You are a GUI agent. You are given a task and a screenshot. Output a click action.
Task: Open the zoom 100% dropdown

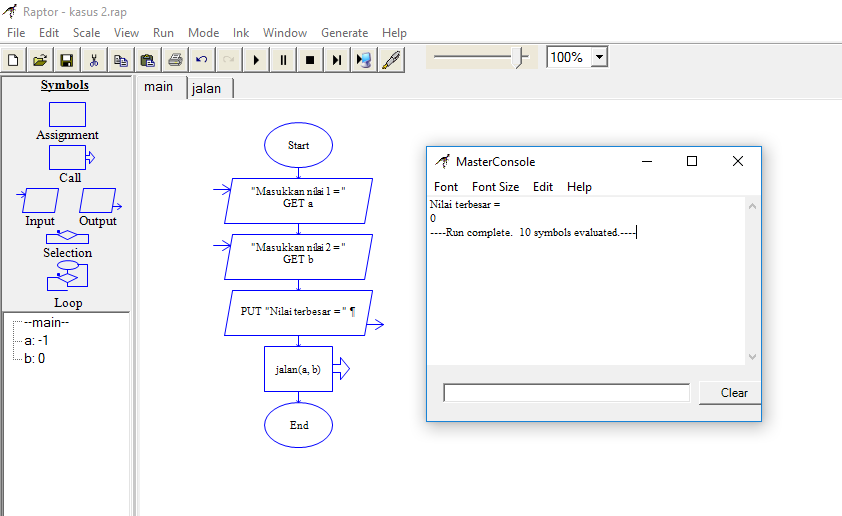click(x=600, y=56)
